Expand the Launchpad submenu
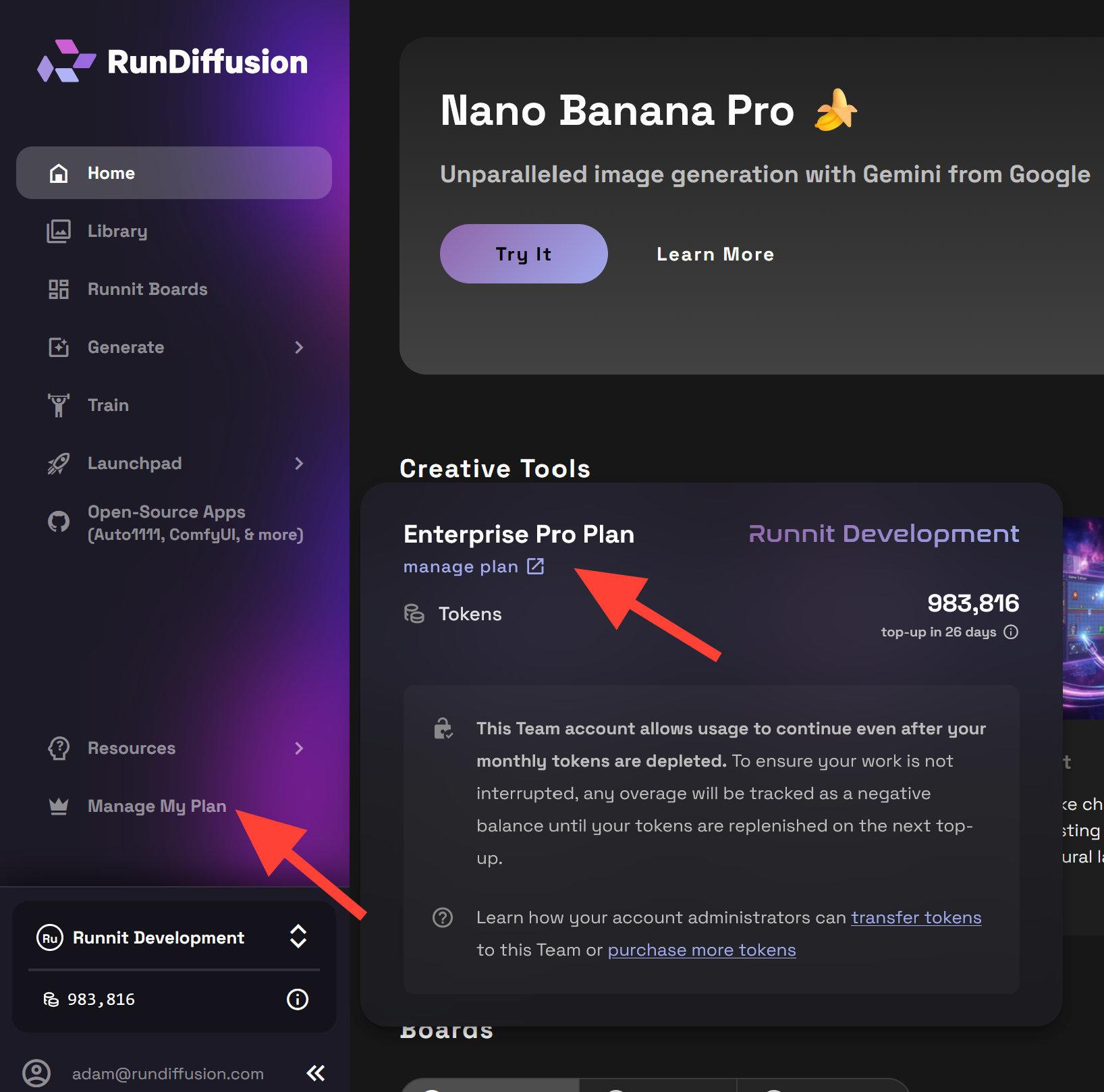1104x1092 pixels. [x=299, y=464]
